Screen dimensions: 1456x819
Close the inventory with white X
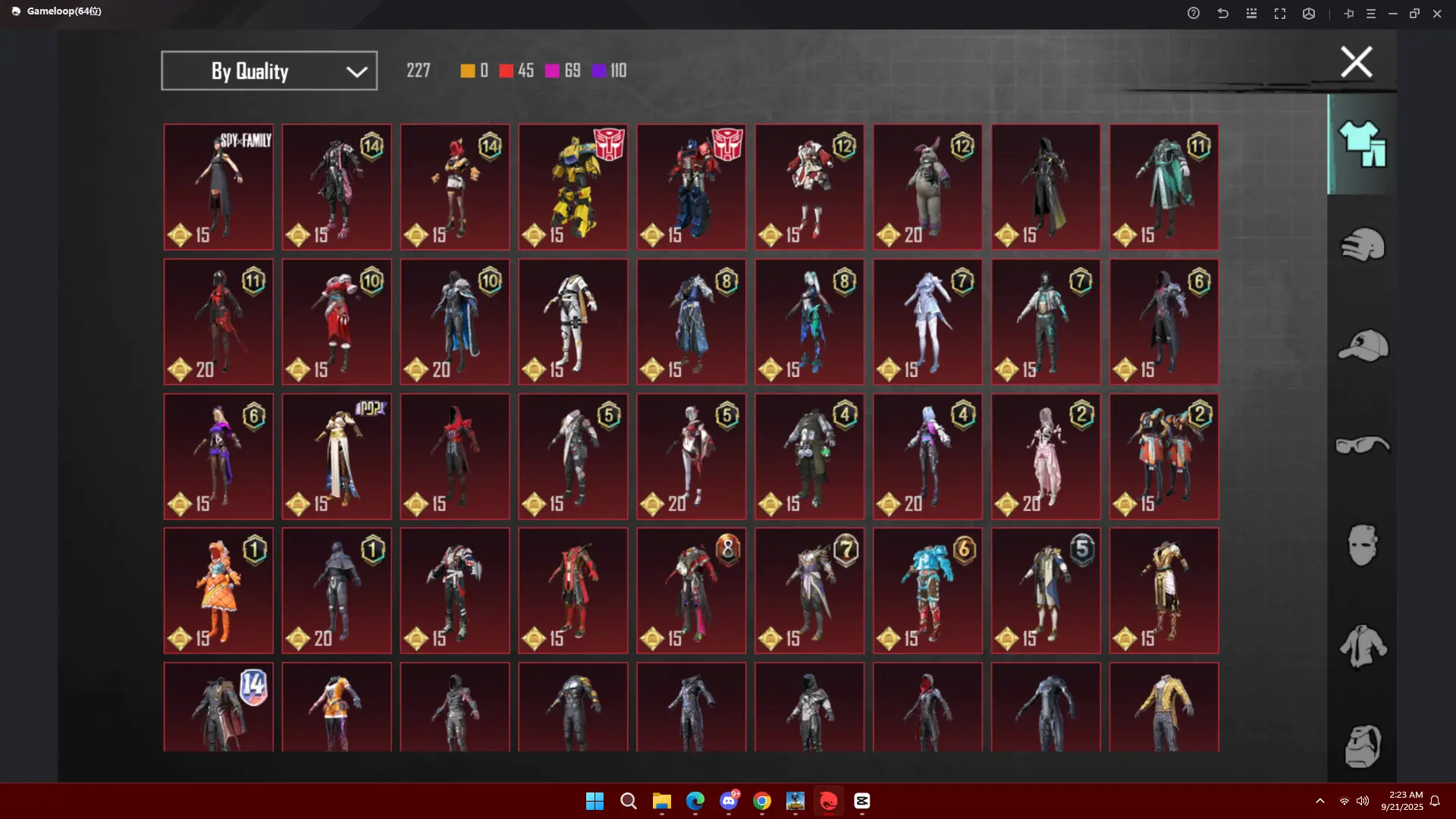tap(1356, 62)
